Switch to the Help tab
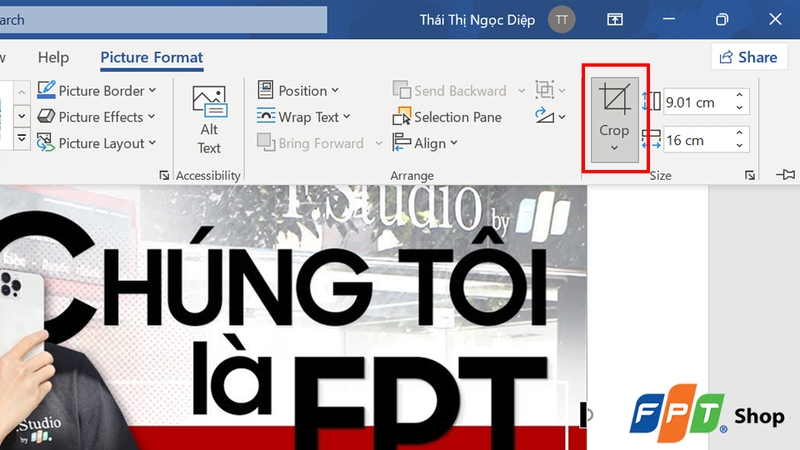 tap(54, 57)
